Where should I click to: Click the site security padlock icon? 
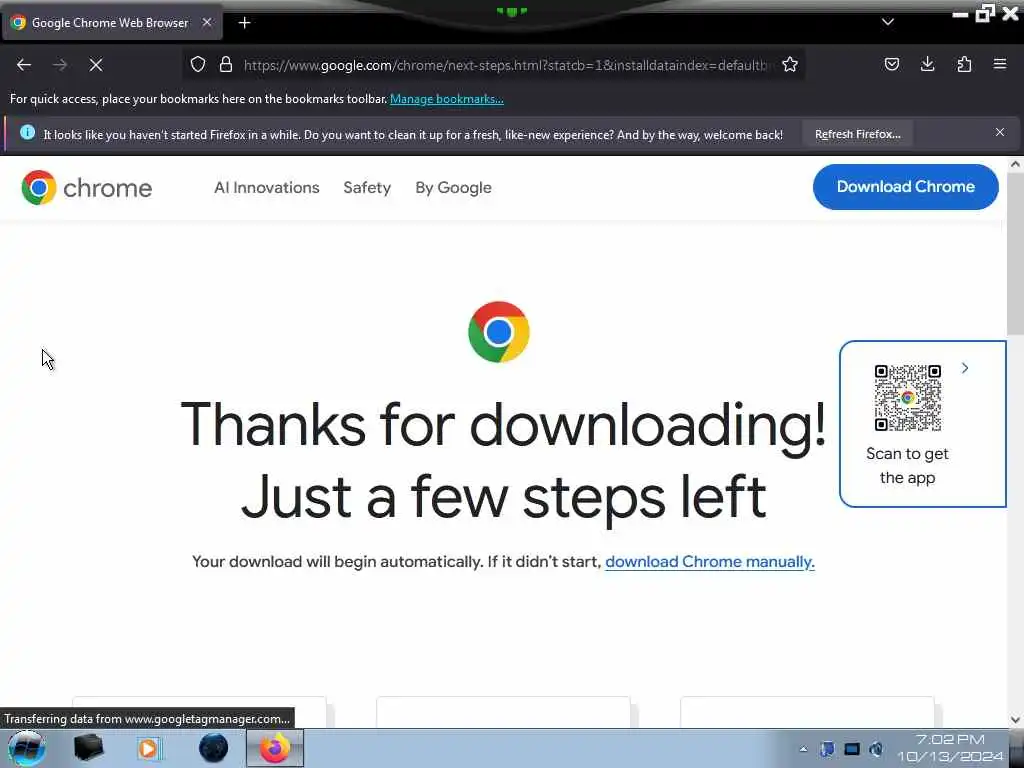pos(226,64)
